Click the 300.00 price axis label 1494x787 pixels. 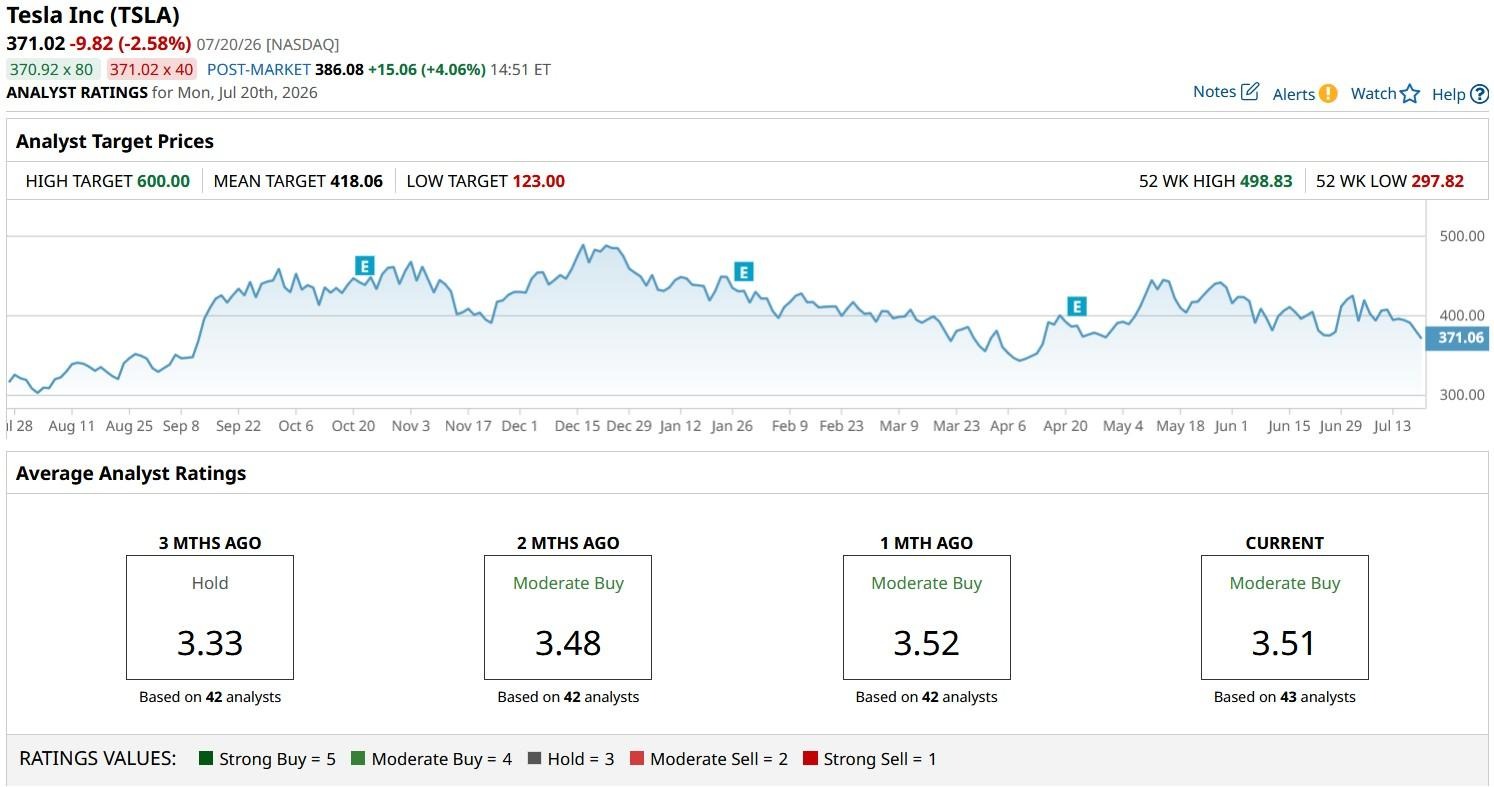pyautogui.click(x=1462, y=395)
